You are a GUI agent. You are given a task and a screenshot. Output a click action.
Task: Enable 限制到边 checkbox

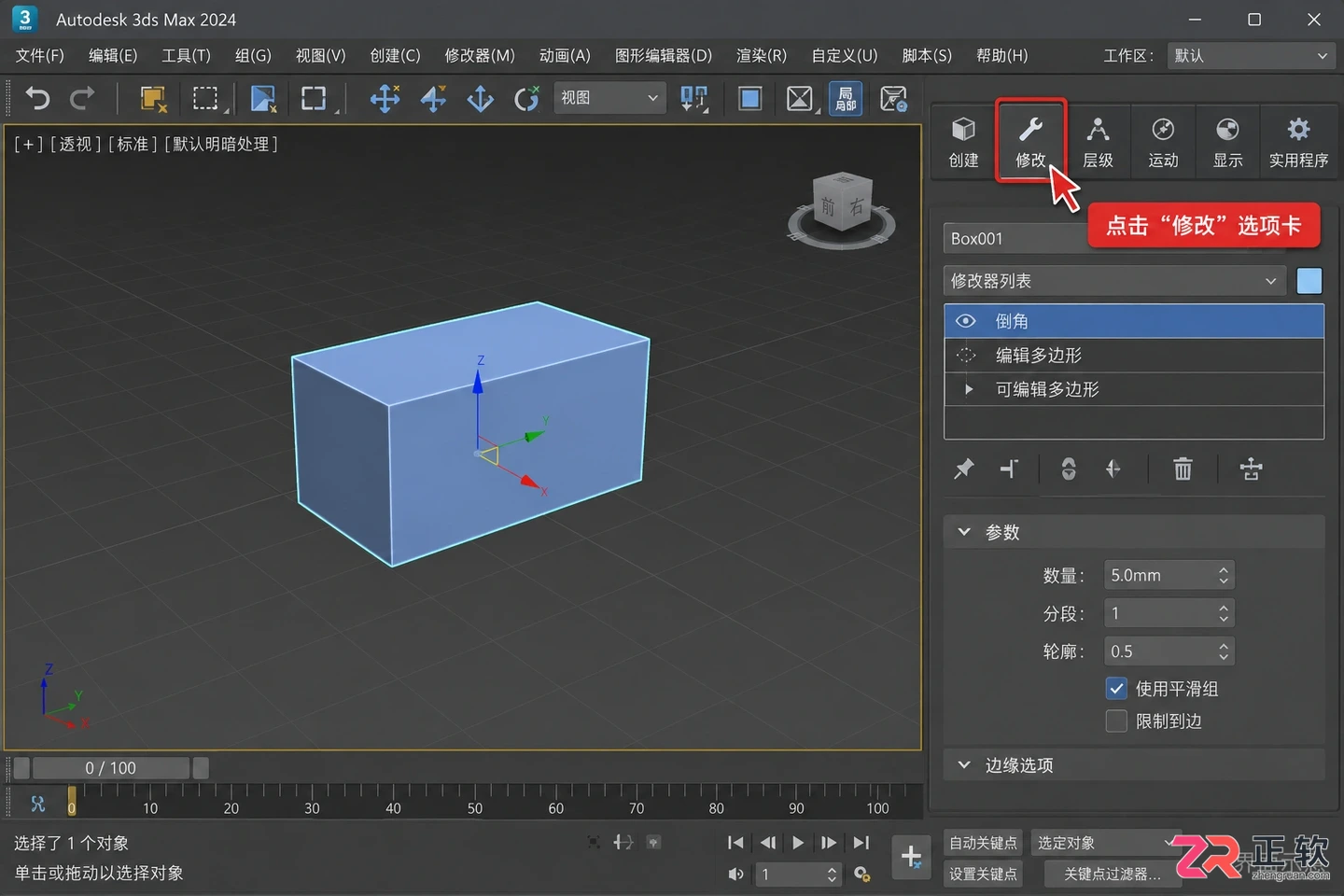[1116, 721]
